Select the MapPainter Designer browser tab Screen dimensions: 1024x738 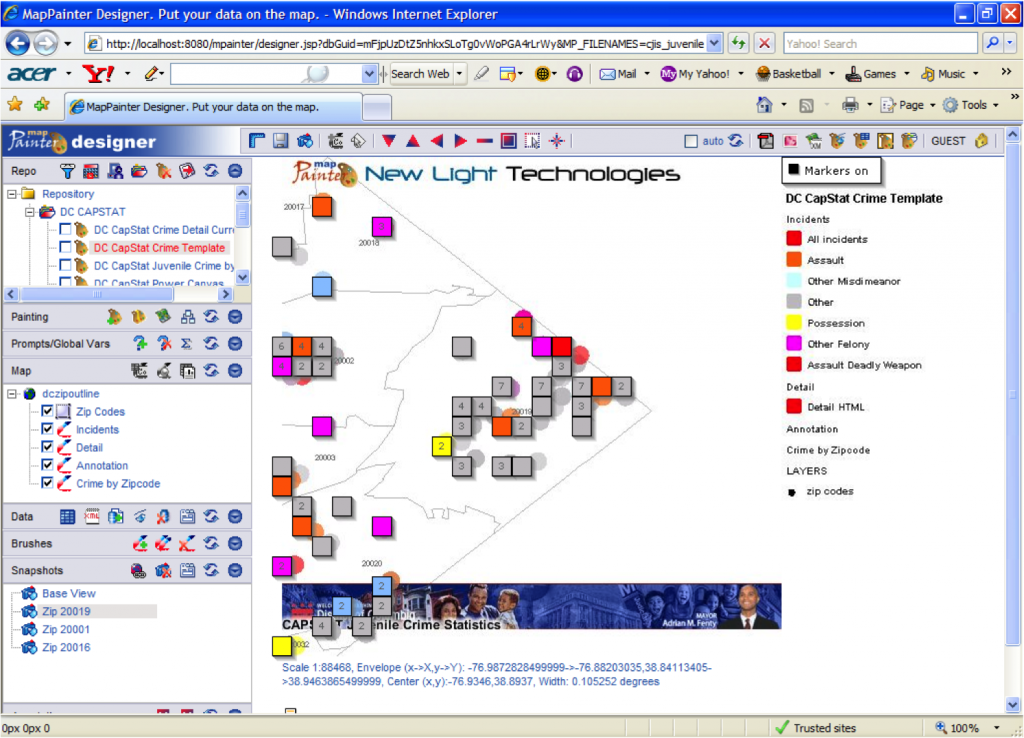pyautogui.click(x=213, y=106)
